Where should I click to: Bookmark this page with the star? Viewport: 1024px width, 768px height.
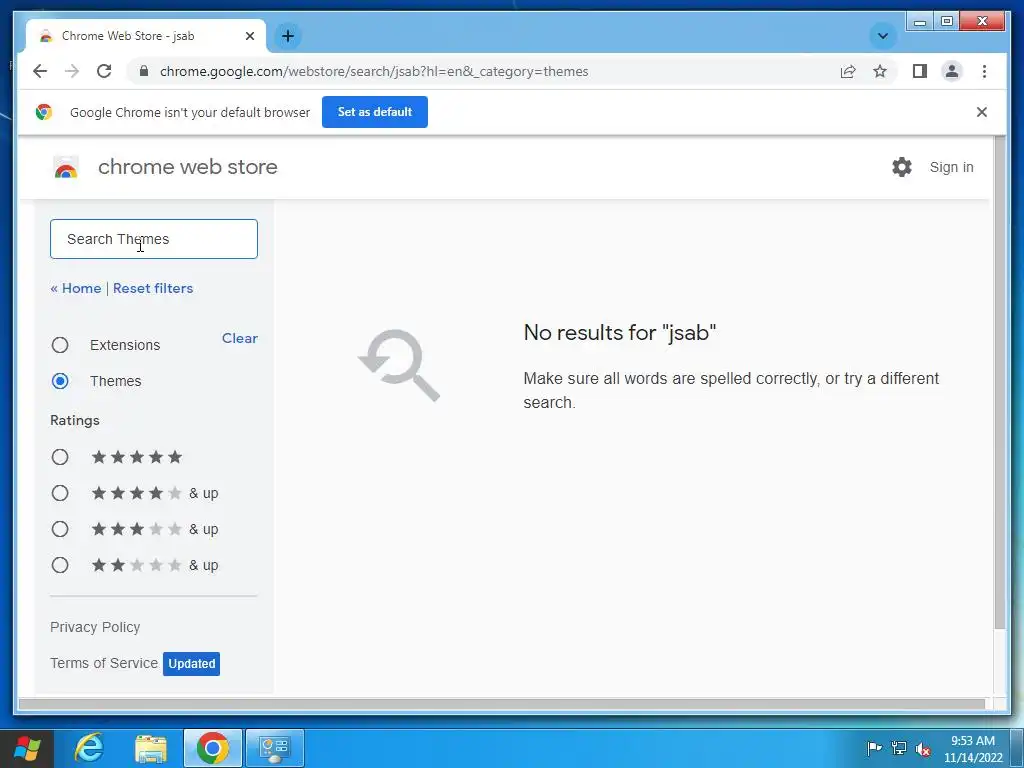(x=880, y=71)
